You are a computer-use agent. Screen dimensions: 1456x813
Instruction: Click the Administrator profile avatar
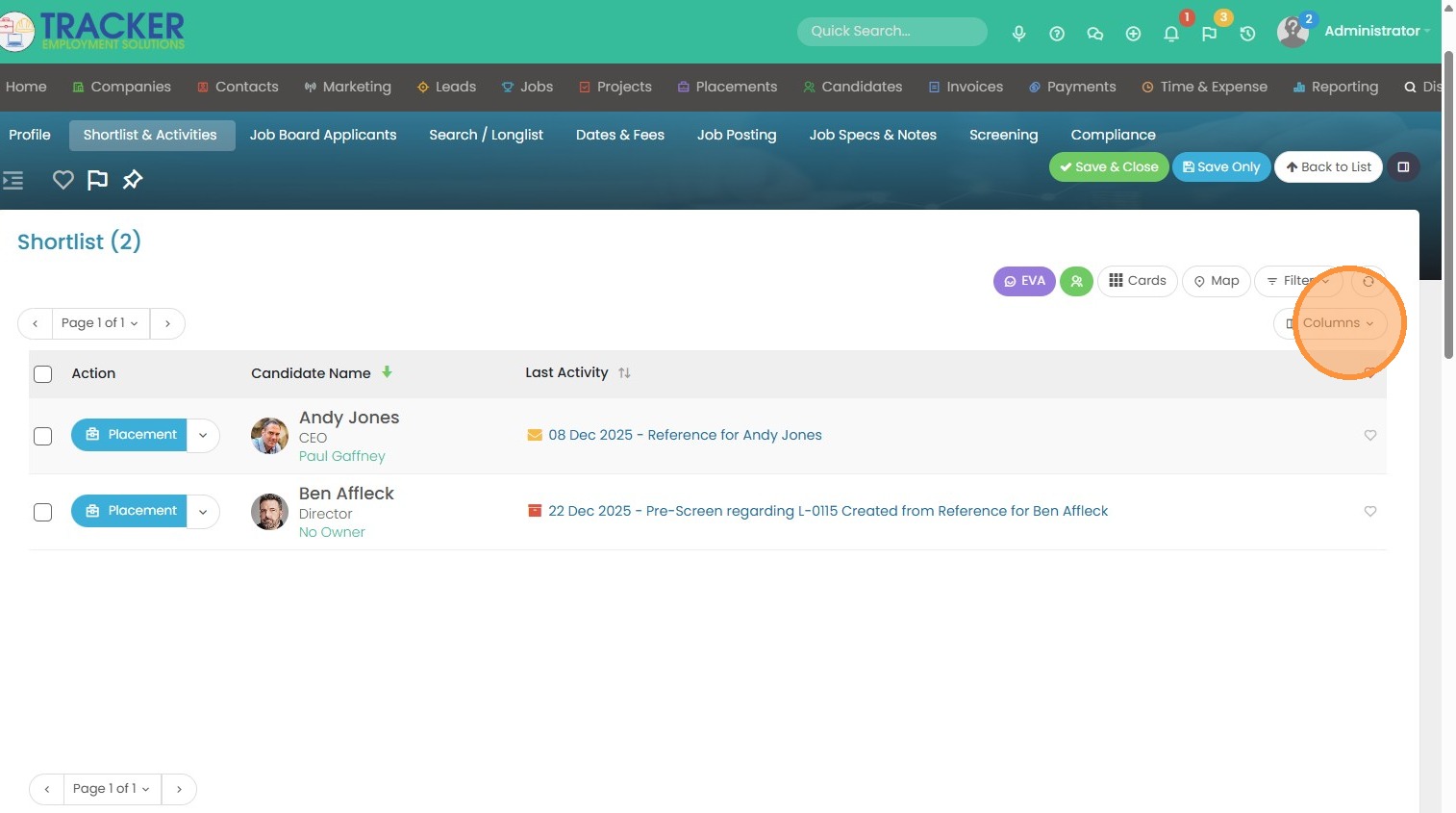click(1293, 32)
